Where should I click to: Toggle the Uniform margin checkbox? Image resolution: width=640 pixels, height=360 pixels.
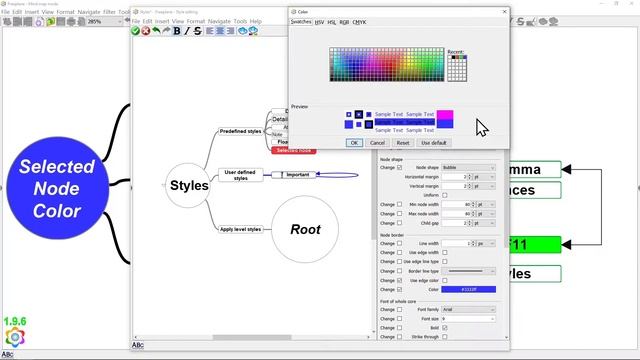pyautogui.click(x=445, y=195)
